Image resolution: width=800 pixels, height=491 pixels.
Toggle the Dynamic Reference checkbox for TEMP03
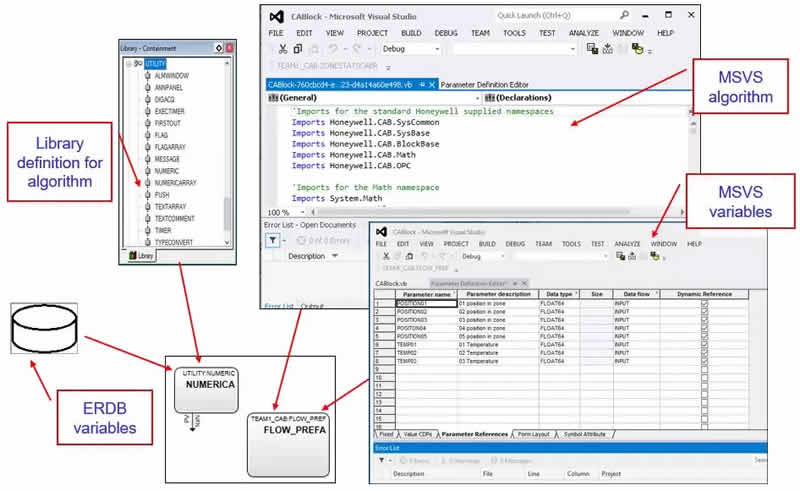705,361
